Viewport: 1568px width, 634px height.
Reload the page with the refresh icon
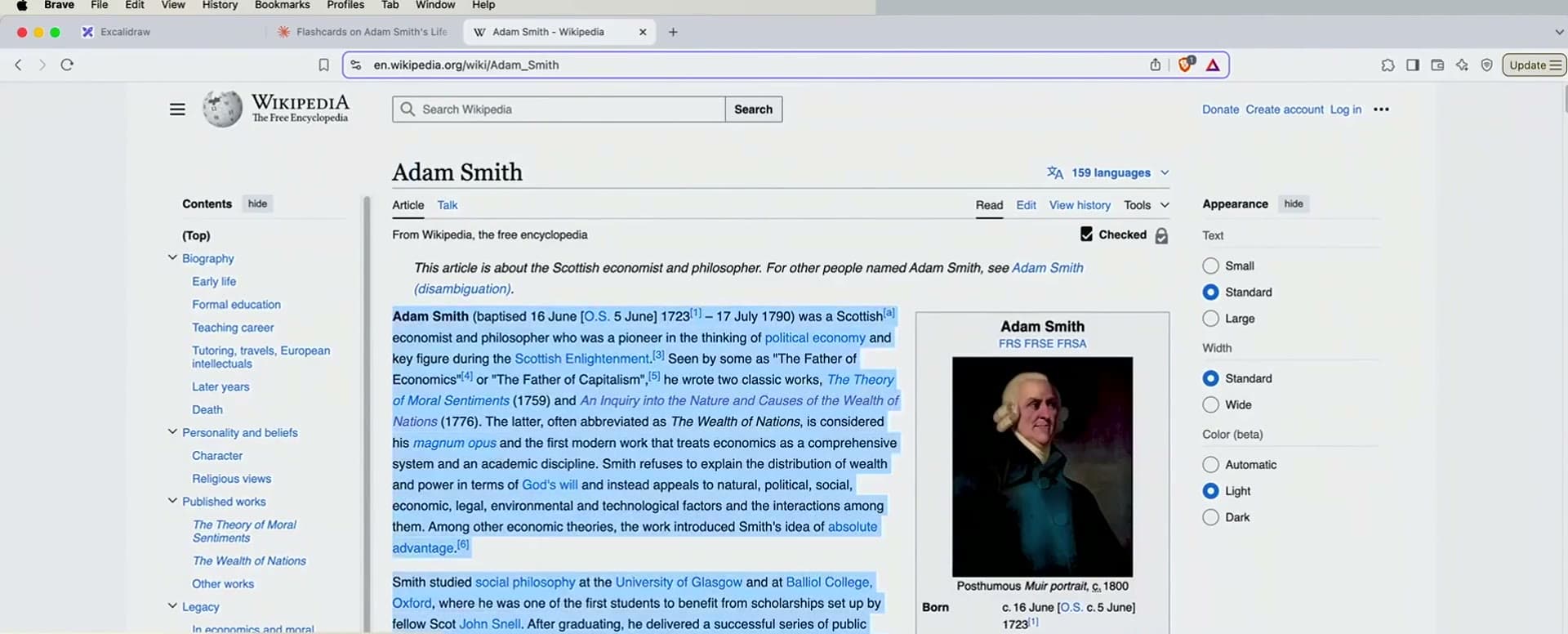coord(67,65)
